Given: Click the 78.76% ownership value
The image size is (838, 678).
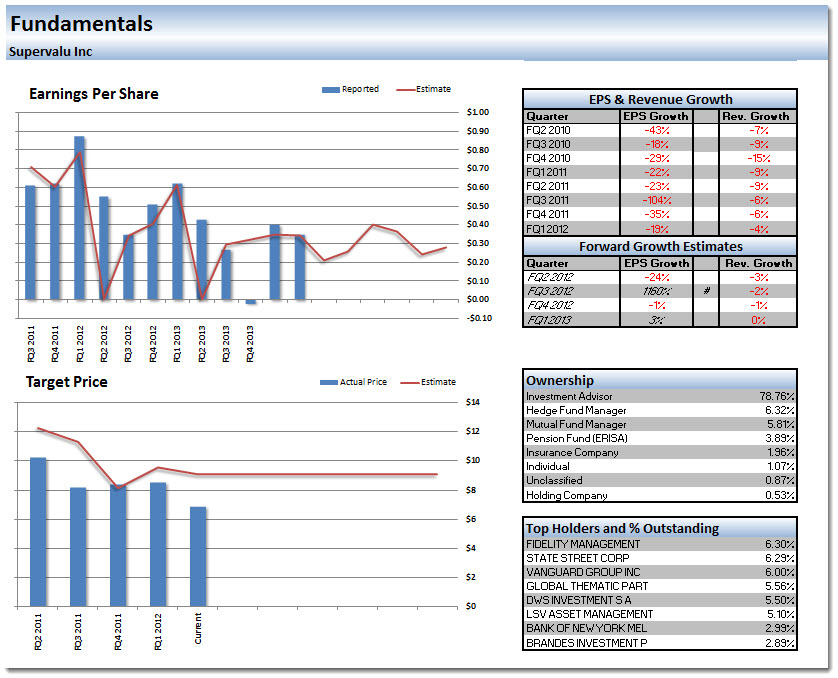Looking at the screenshot, I should 777,396.
